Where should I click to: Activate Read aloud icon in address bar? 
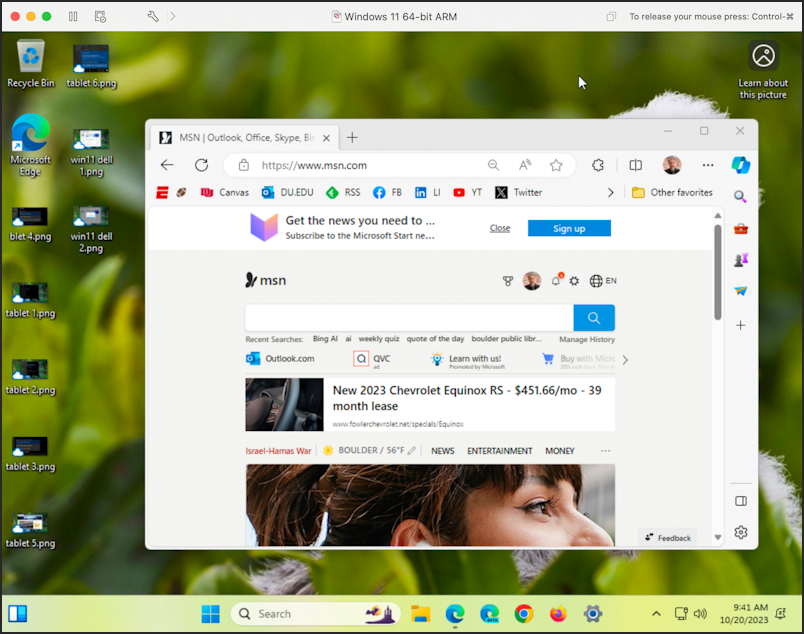[x=525, y=165]
